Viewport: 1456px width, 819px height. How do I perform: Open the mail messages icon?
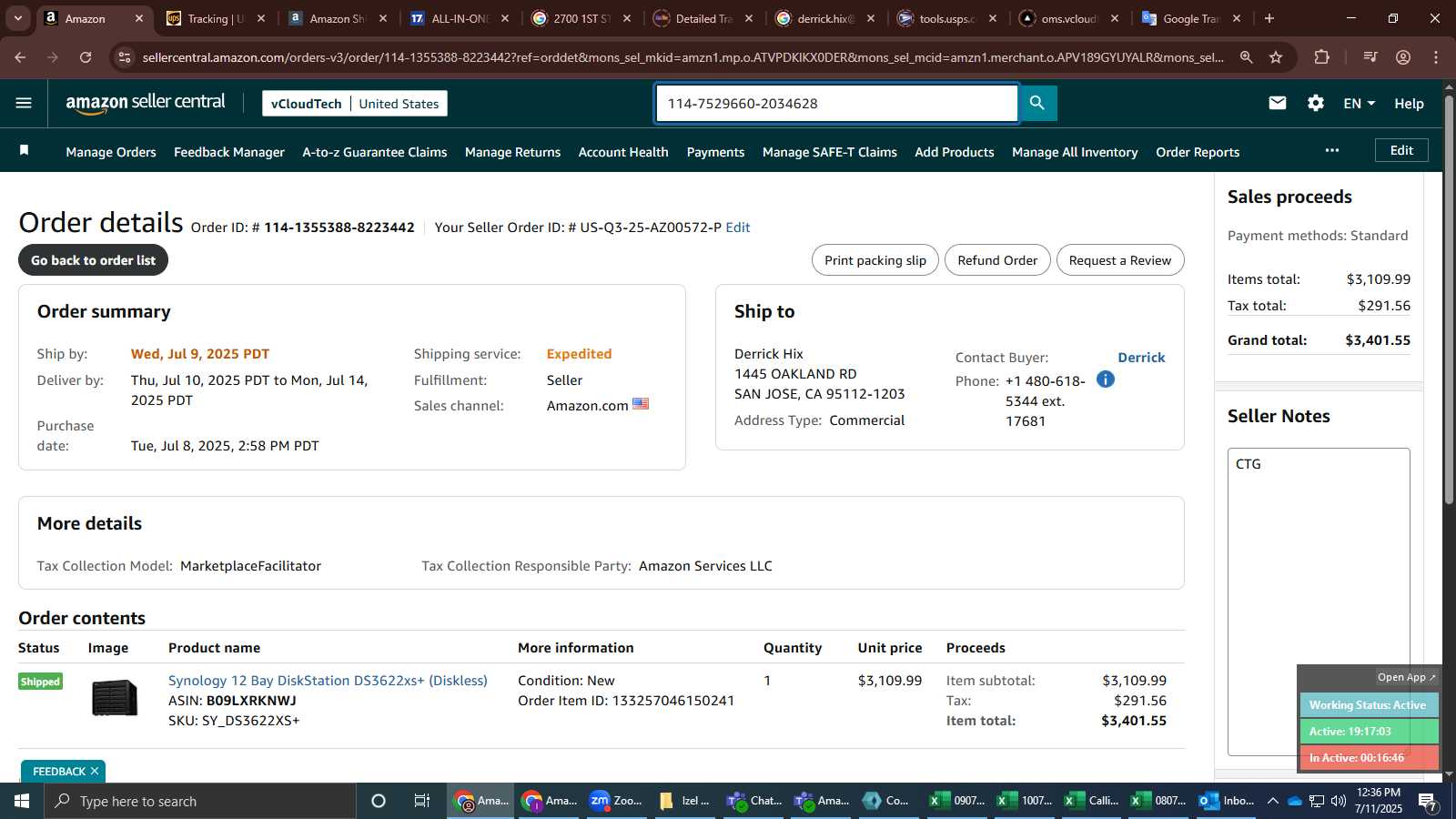pyautogui.click(x=1278, y=103)
